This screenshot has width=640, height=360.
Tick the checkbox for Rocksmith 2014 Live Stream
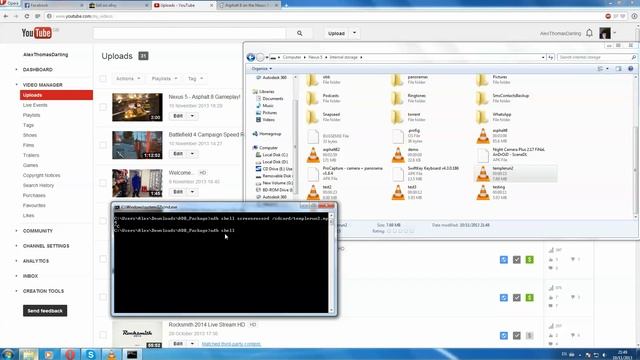coord(103,335)
